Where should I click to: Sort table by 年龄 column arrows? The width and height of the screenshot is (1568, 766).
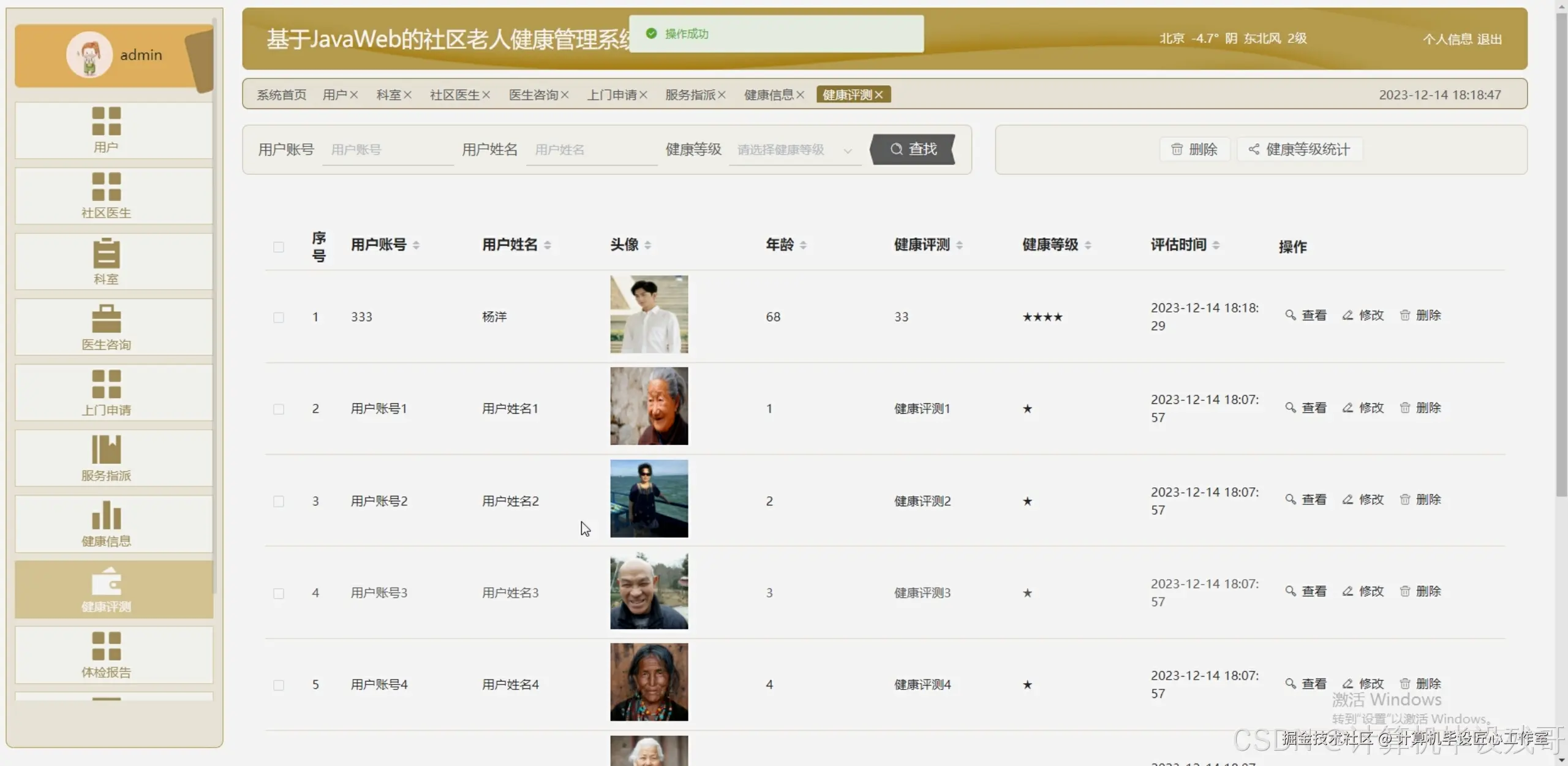[803, 245]
